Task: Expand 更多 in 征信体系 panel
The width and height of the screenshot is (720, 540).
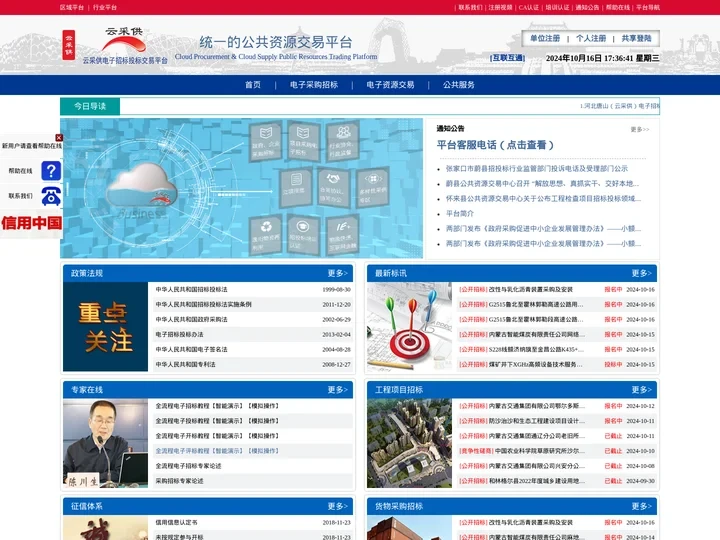Action: (338, 506)
